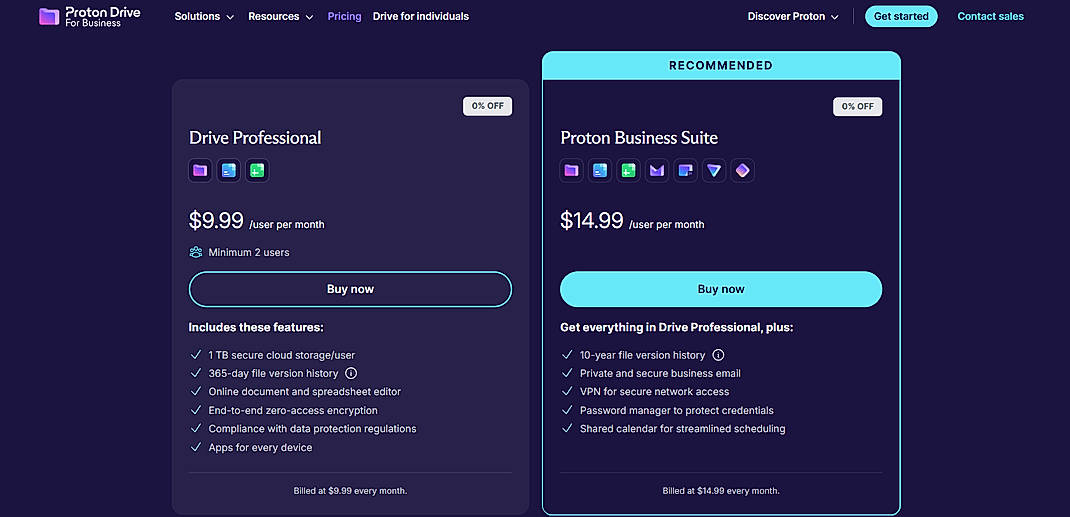Click the Get started button
Screen dimensions: 1070x517
pos(901,16)
